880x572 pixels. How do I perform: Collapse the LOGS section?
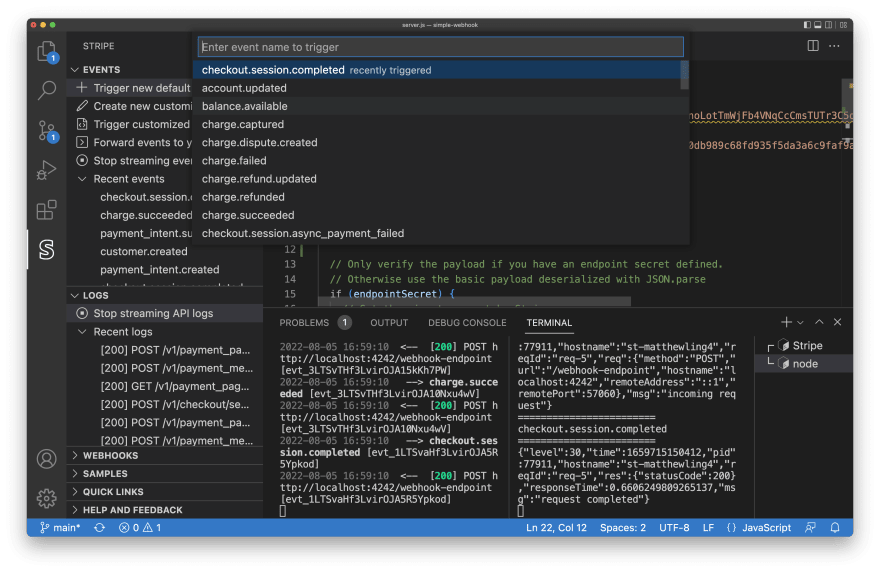(75, 295)
